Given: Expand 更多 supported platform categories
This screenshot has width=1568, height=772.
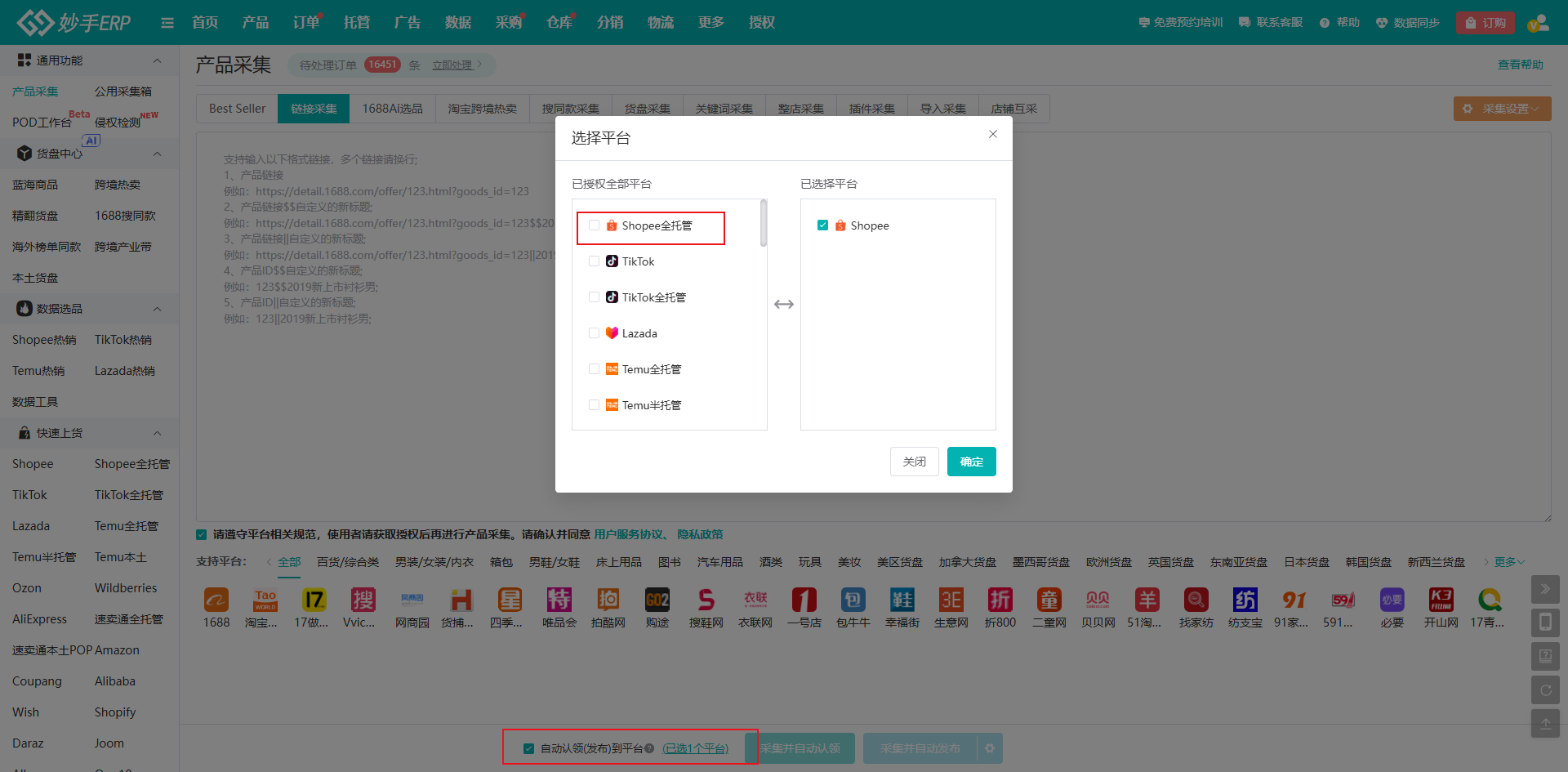Looking at the screenshot, I should (x=1508, y=562).
